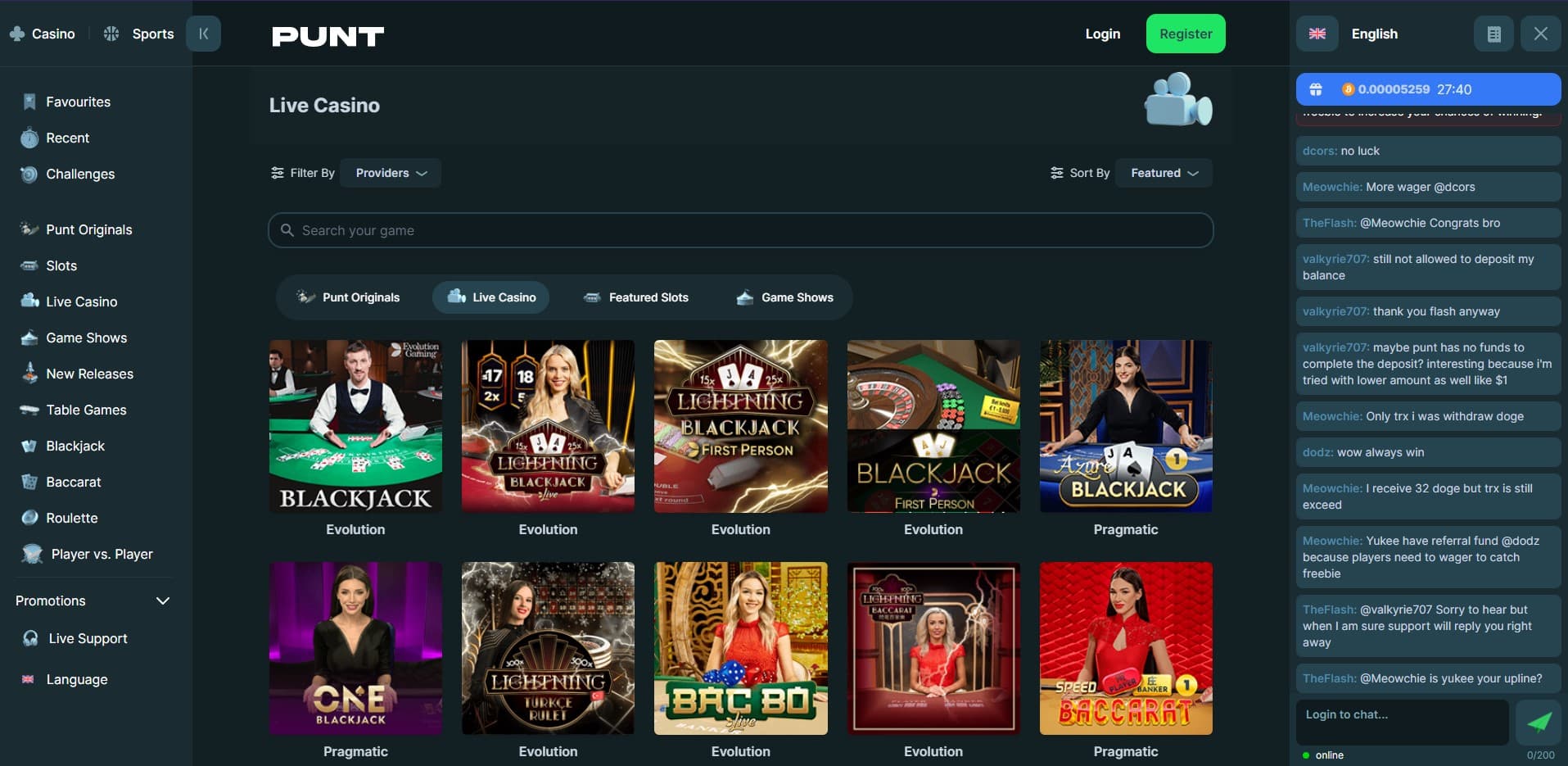This screenshot has width=1568, height=766.
Task: Click the rain bar amount 0.00005259
Action: pyautogui.click(x=1394, y=89)
